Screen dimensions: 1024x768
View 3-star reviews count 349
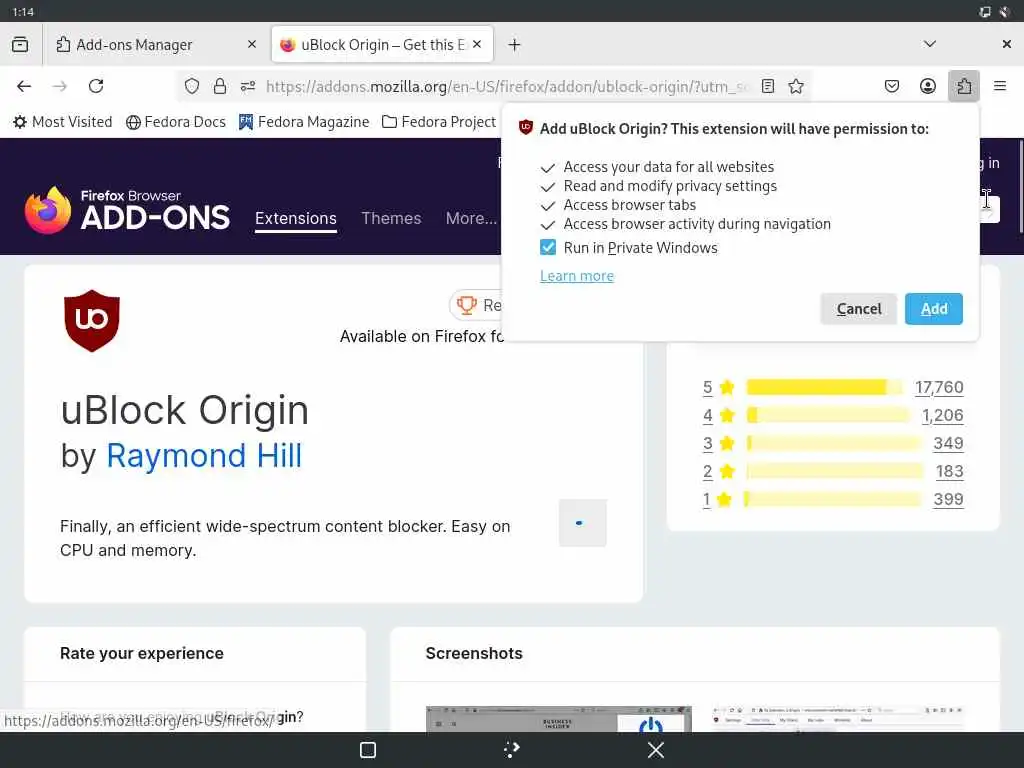(x=948, y=443)
